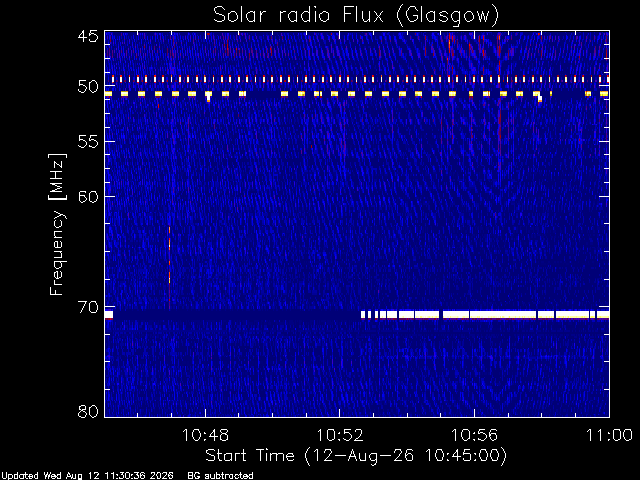Click the 10:48 time axis label
Image resolution: width=640 pixels, height=480 pixels.
tap(205, 435)
